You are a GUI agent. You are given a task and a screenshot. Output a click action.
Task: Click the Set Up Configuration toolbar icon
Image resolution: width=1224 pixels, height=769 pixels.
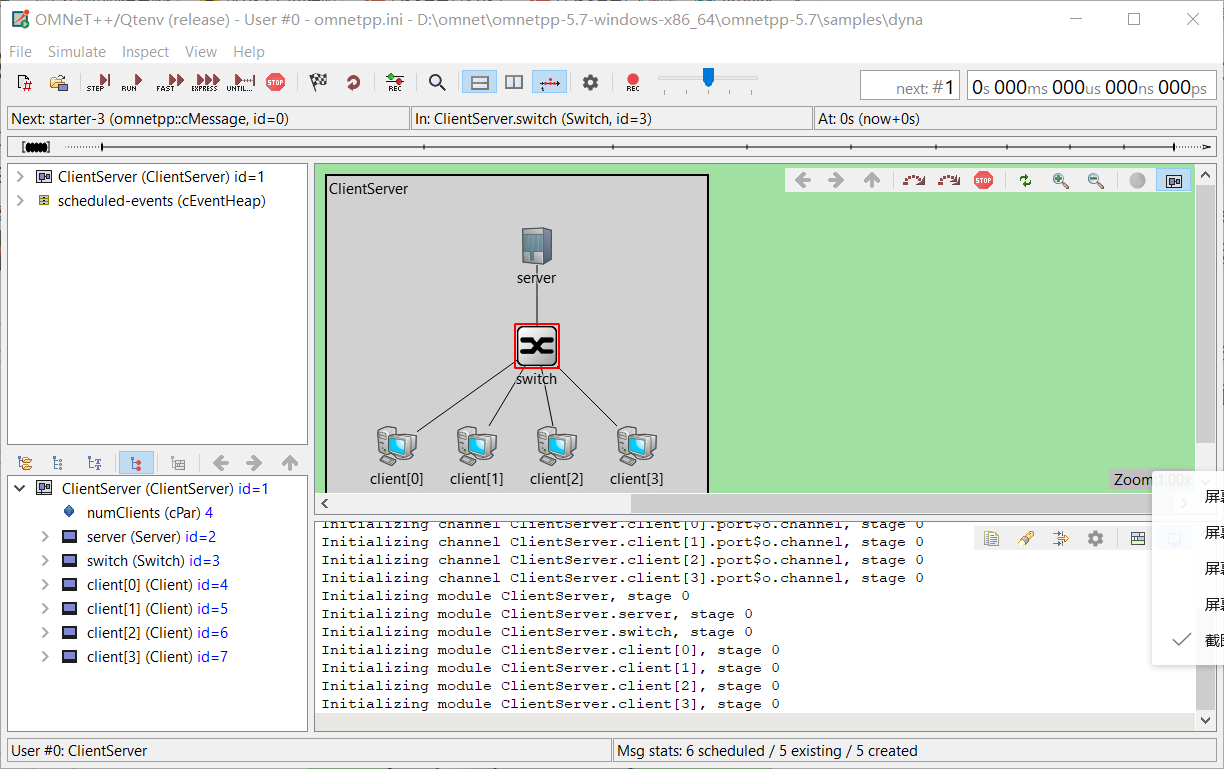coord(25,83)
